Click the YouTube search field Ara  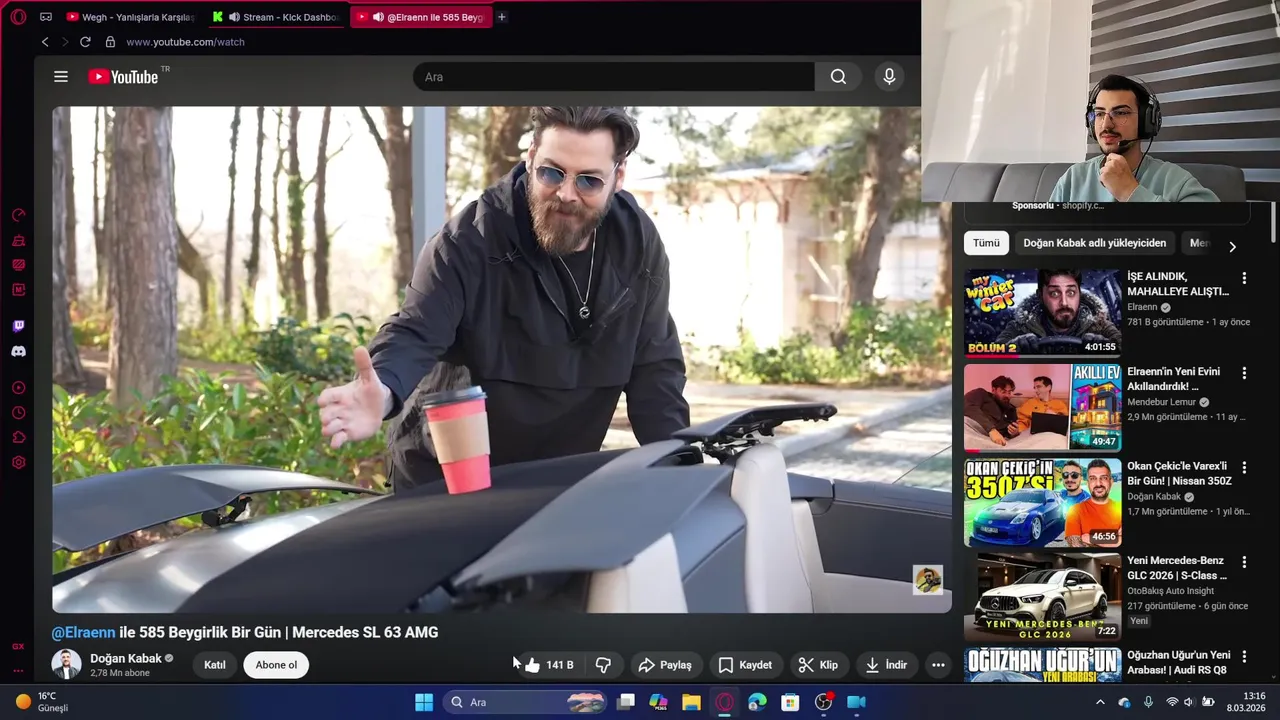pos(614,77)
